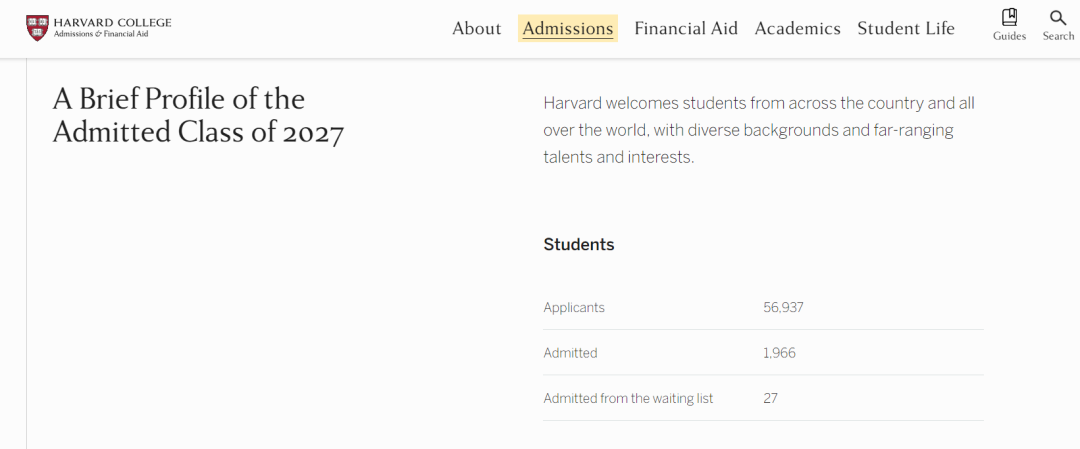Click the Guides text label

coord(1009,36)
